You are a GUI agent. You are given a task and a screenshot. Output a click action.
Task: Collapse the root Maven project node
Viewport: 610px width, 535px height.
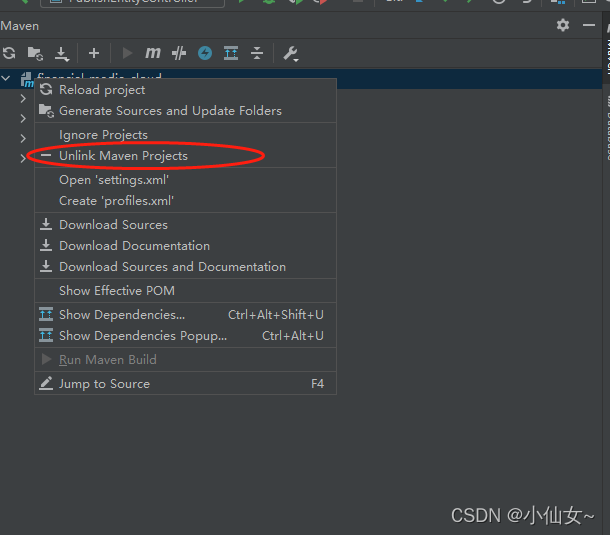pyautogui.click(x=6, y=78)
